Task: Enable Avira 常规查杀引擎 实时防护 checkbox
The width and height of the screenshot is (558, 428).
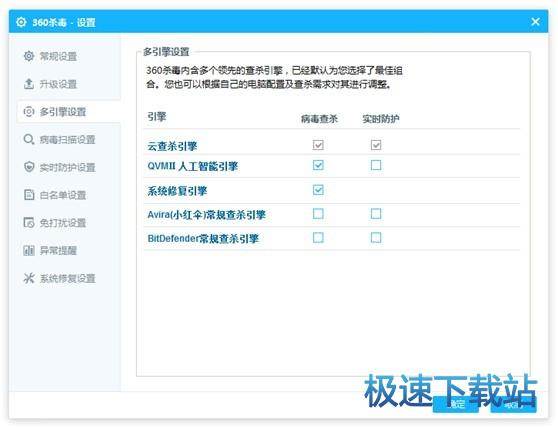Action: pyautogui.click(x=376, y=214)
